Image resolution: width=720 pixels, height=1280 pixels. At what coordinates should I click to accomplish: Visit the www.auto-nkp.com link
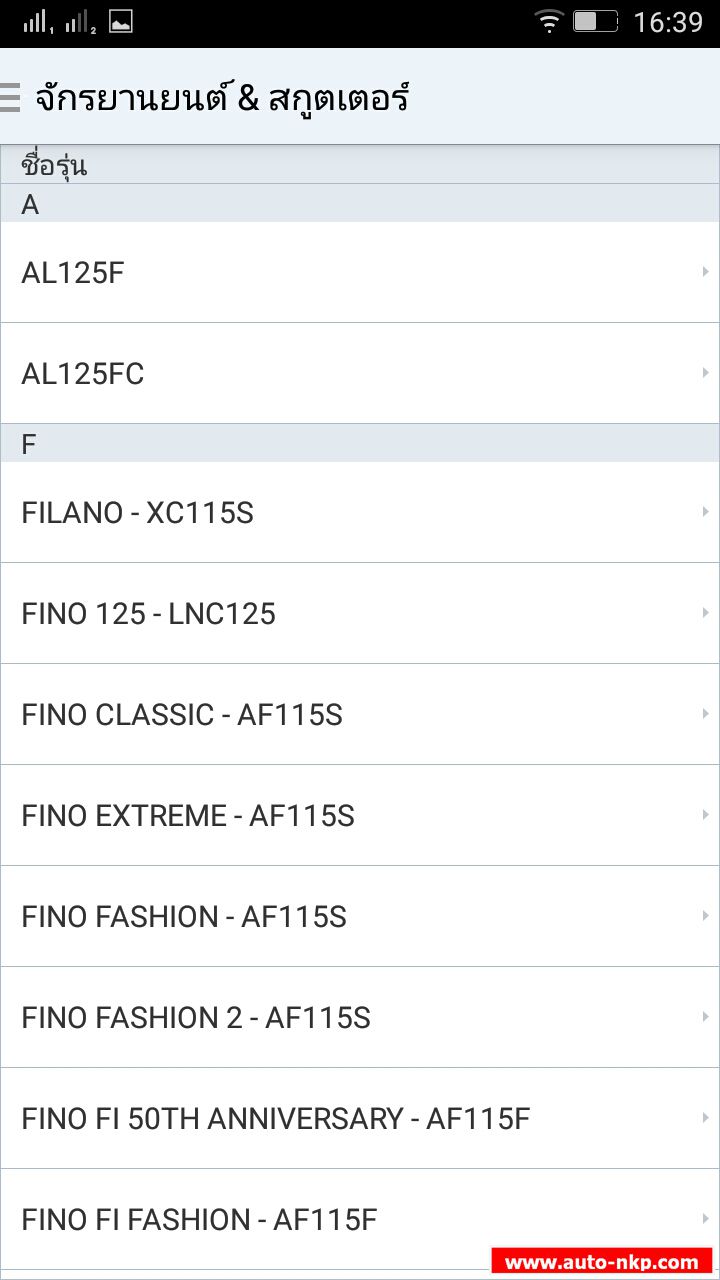click(601, 1262)
